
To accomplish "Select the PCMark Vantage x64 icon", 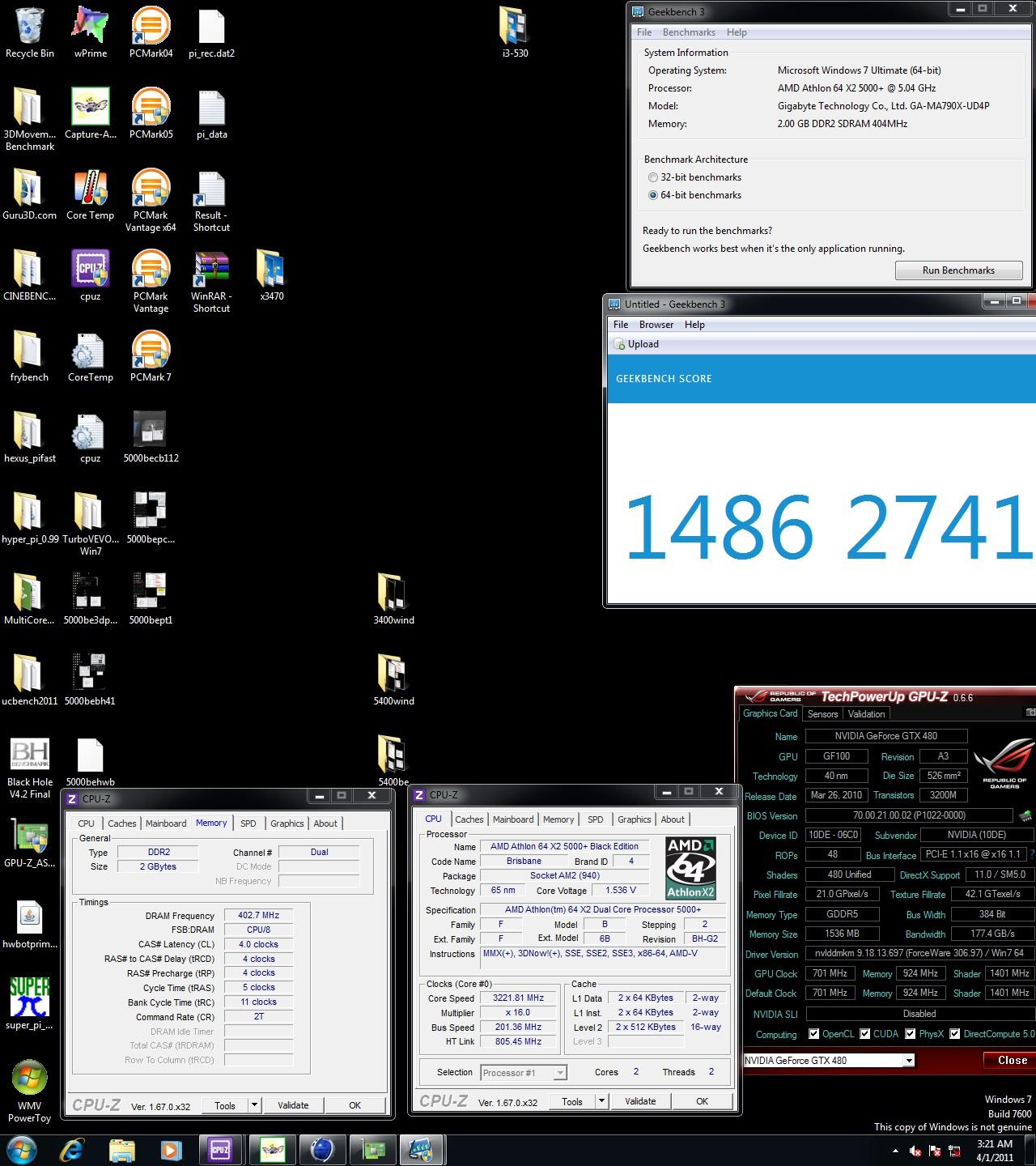I will (151, 188).
